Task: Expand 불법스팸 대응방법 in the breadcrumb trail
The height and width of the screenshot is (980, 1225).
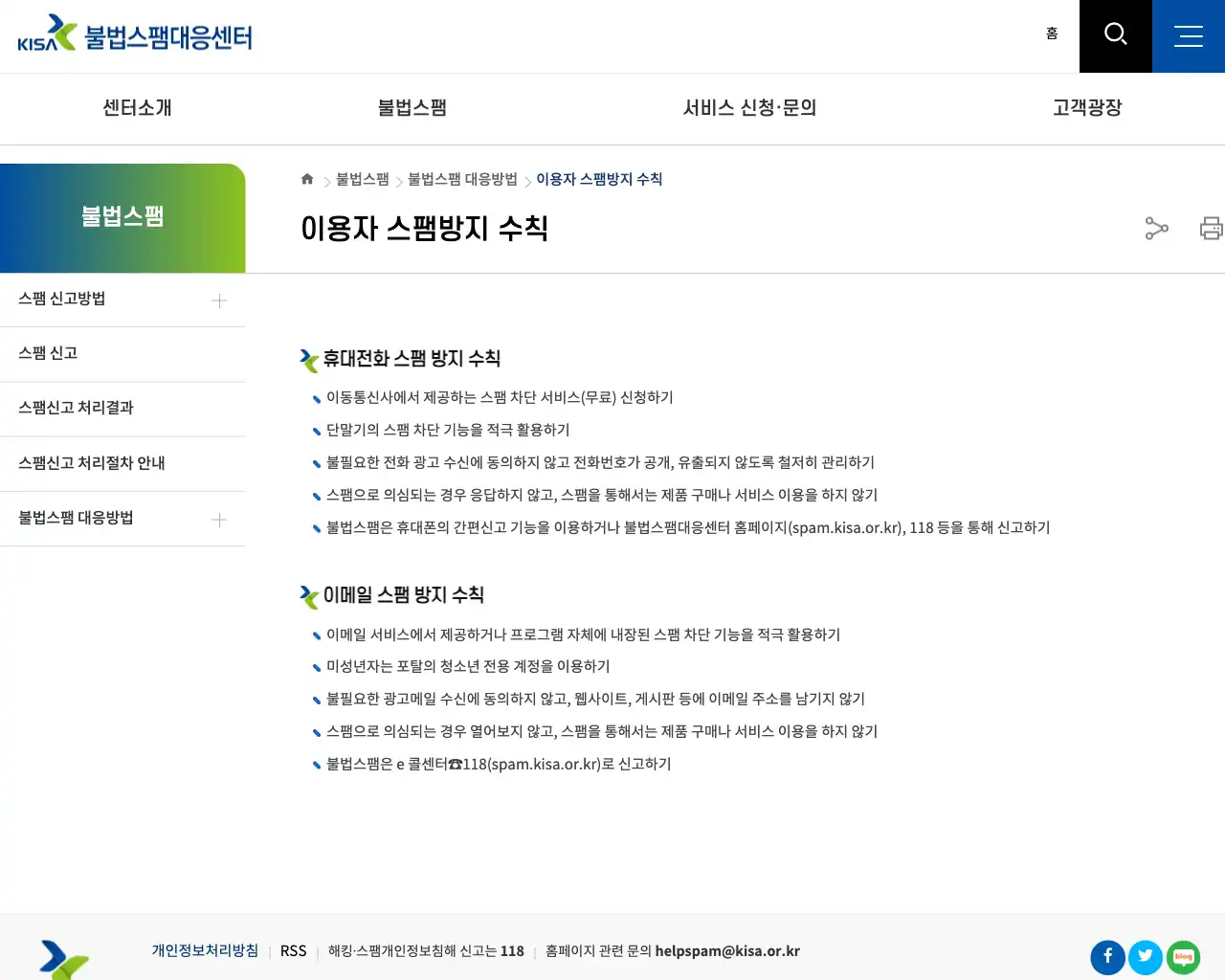Action: (x=460, y=179)
